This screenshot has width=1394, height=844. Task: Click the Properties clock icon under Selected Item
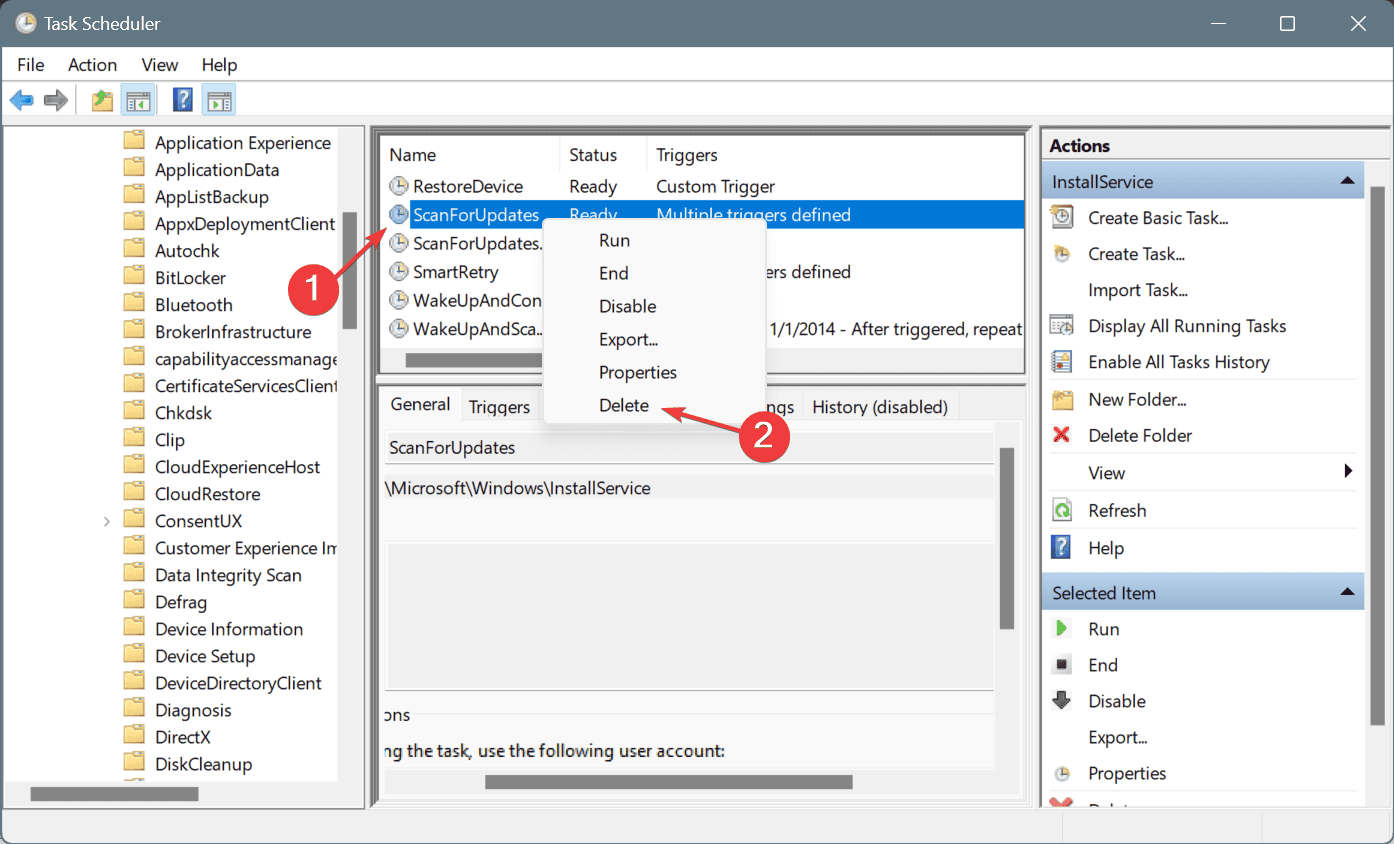point(1062,774)
